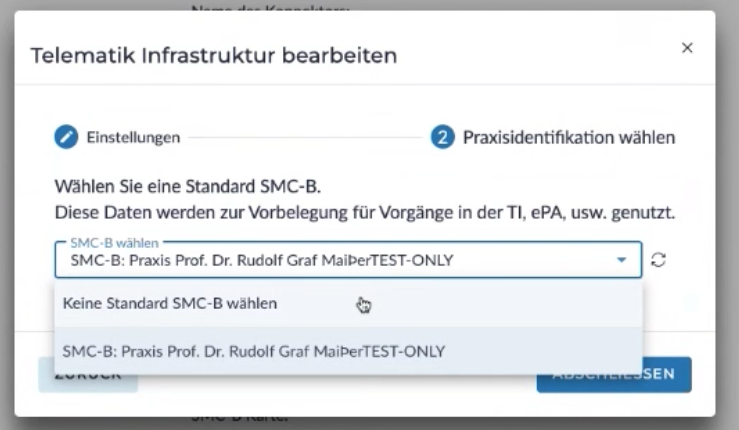Go to the Einstellungen step label
Image resolution: width=739 pixels, height=430 pixels.
[x=133, y=138]
